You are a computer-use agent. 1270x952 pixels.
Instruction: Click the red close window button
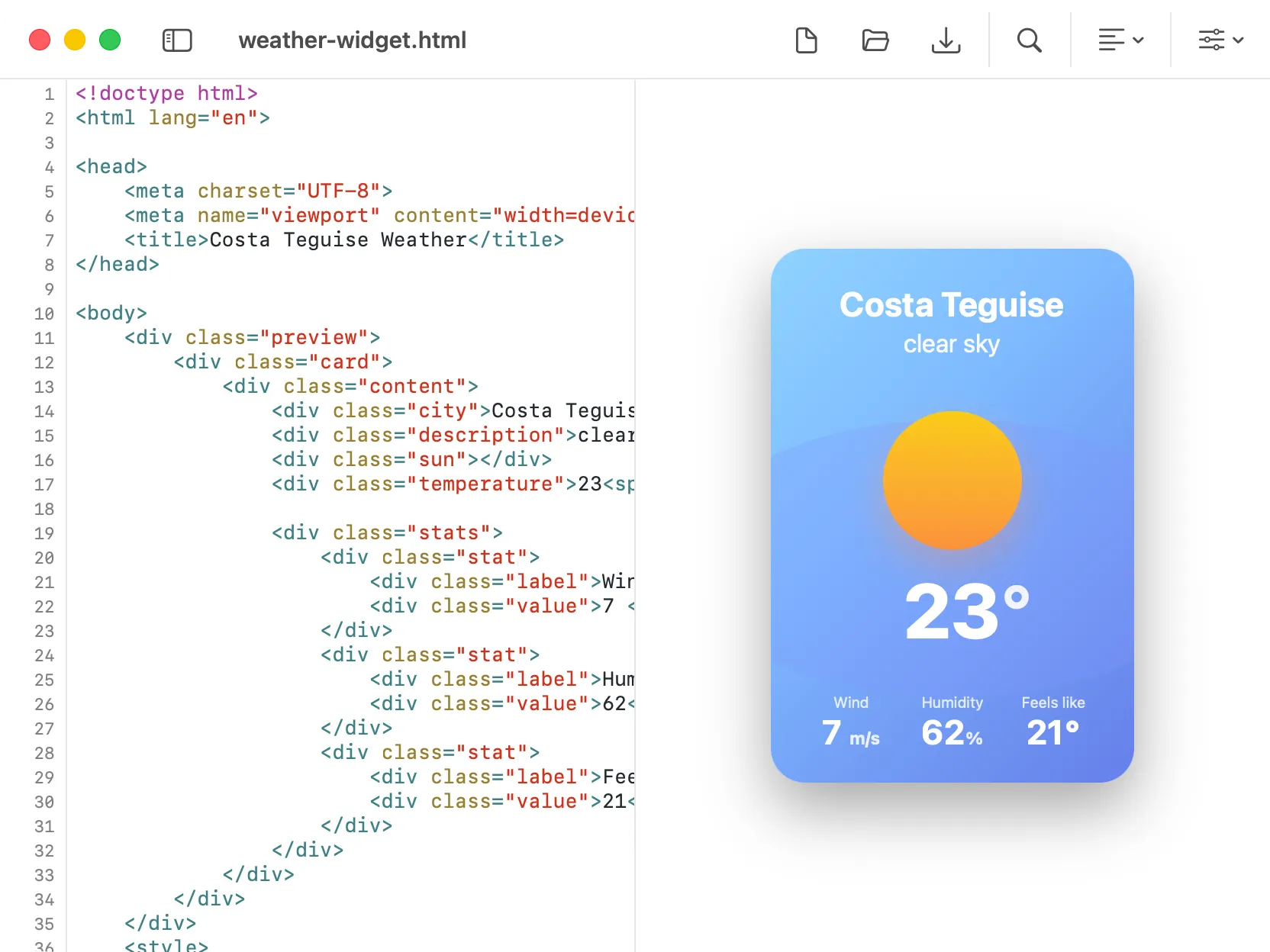[40, 40]
